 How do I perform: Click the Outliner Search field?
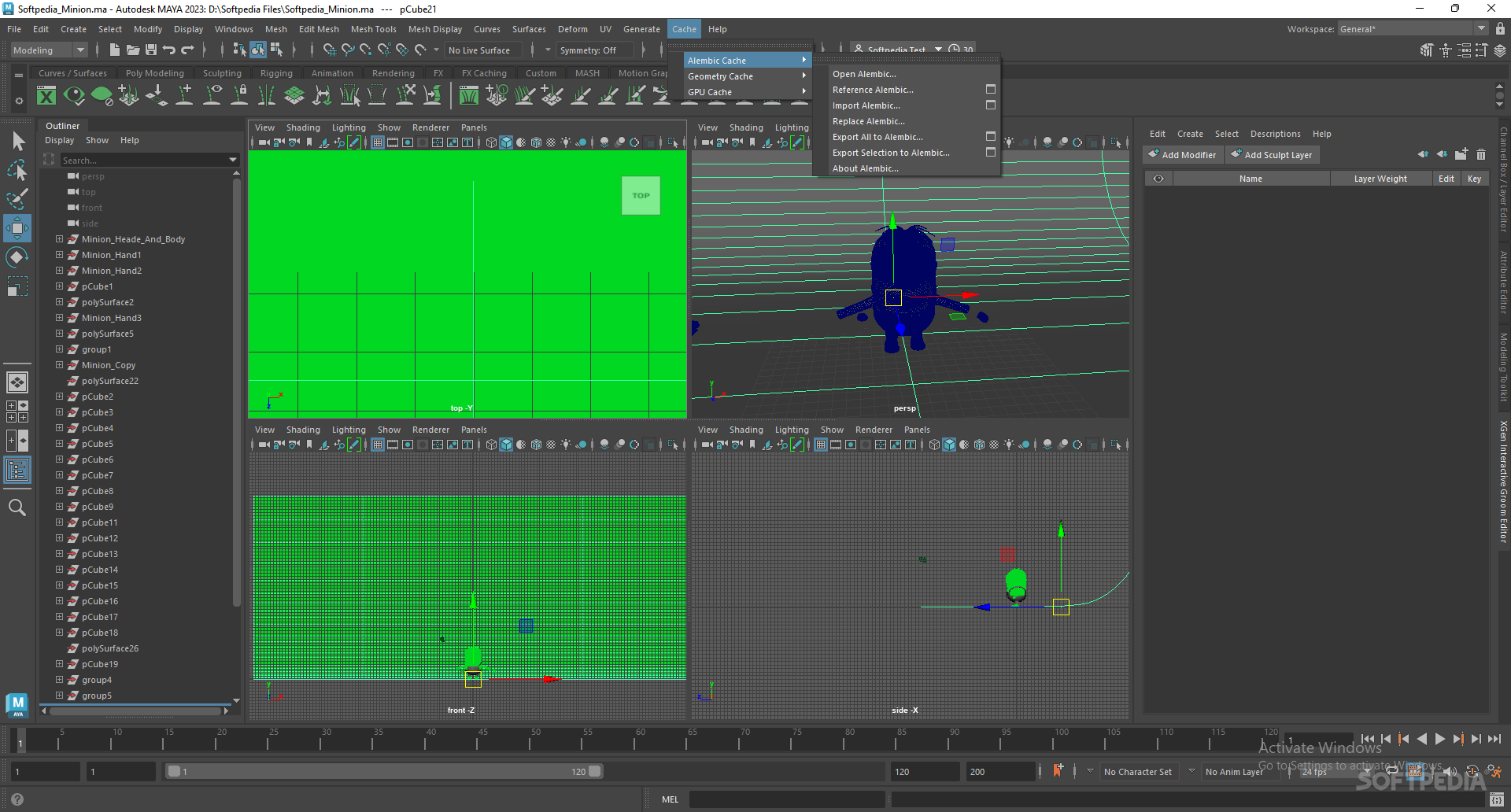[150, 160]
